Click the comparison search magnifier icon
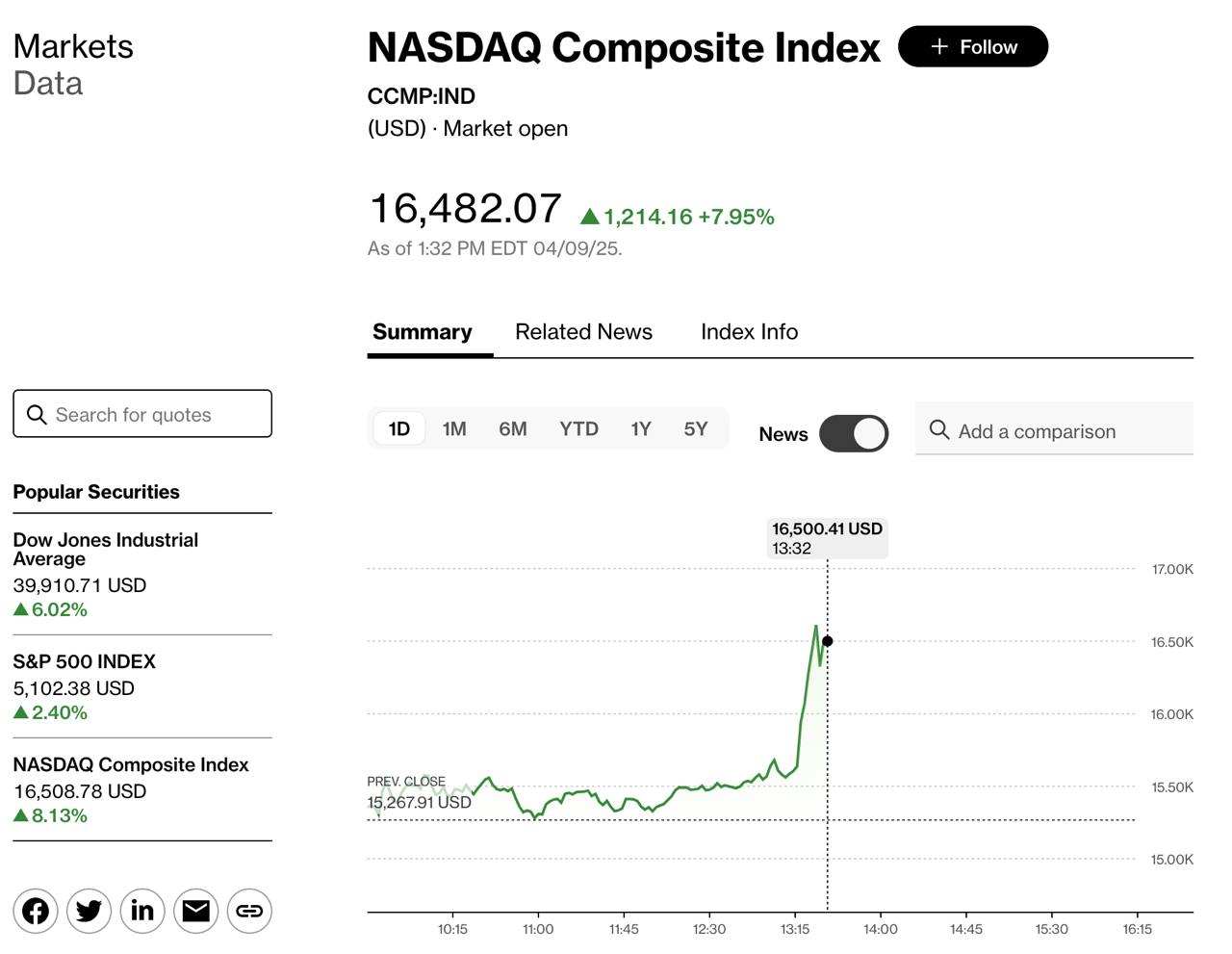 (939, 429)
